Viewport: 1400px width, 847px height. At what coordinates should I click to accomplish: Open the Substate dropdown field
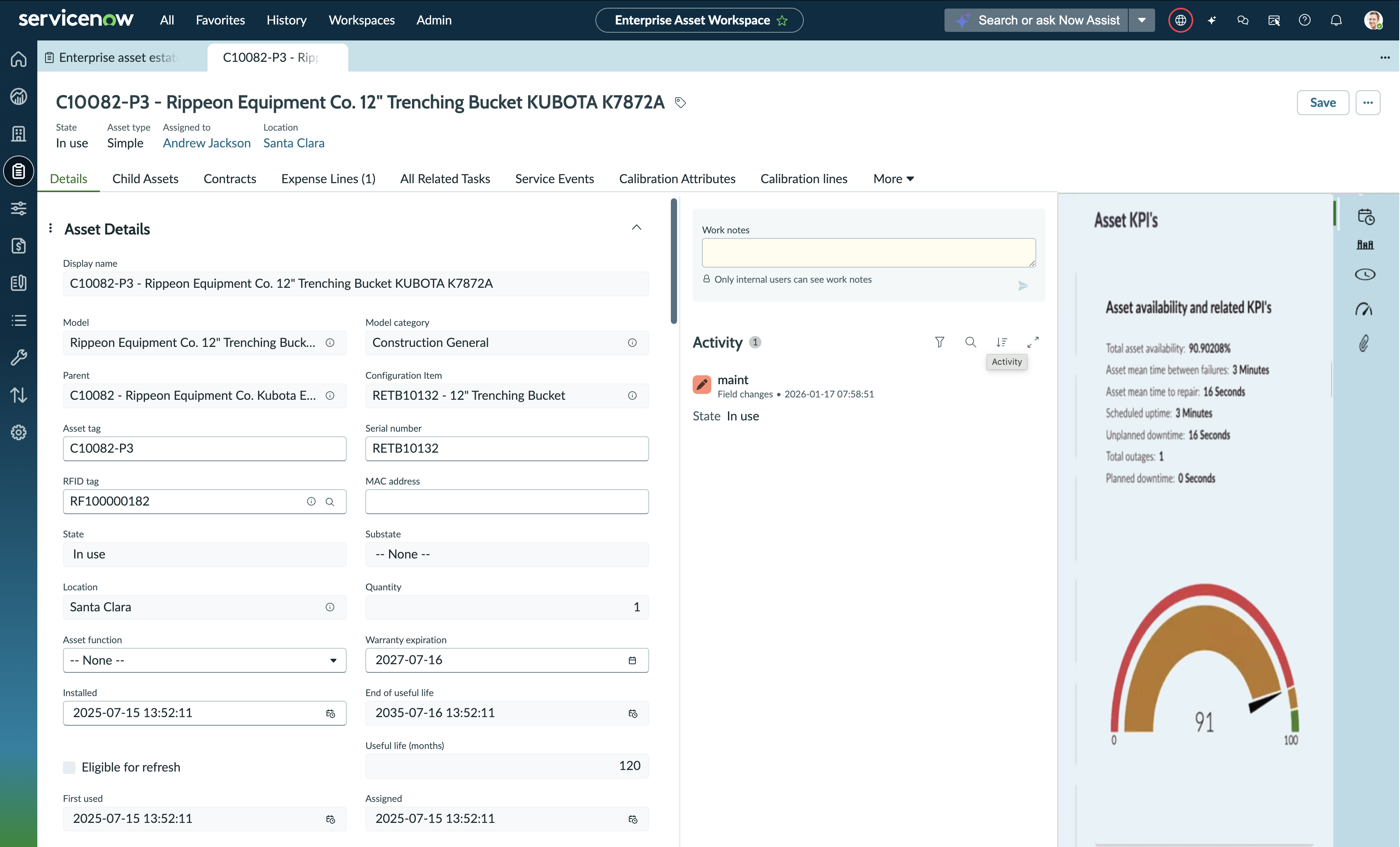[x=507, y=554]
